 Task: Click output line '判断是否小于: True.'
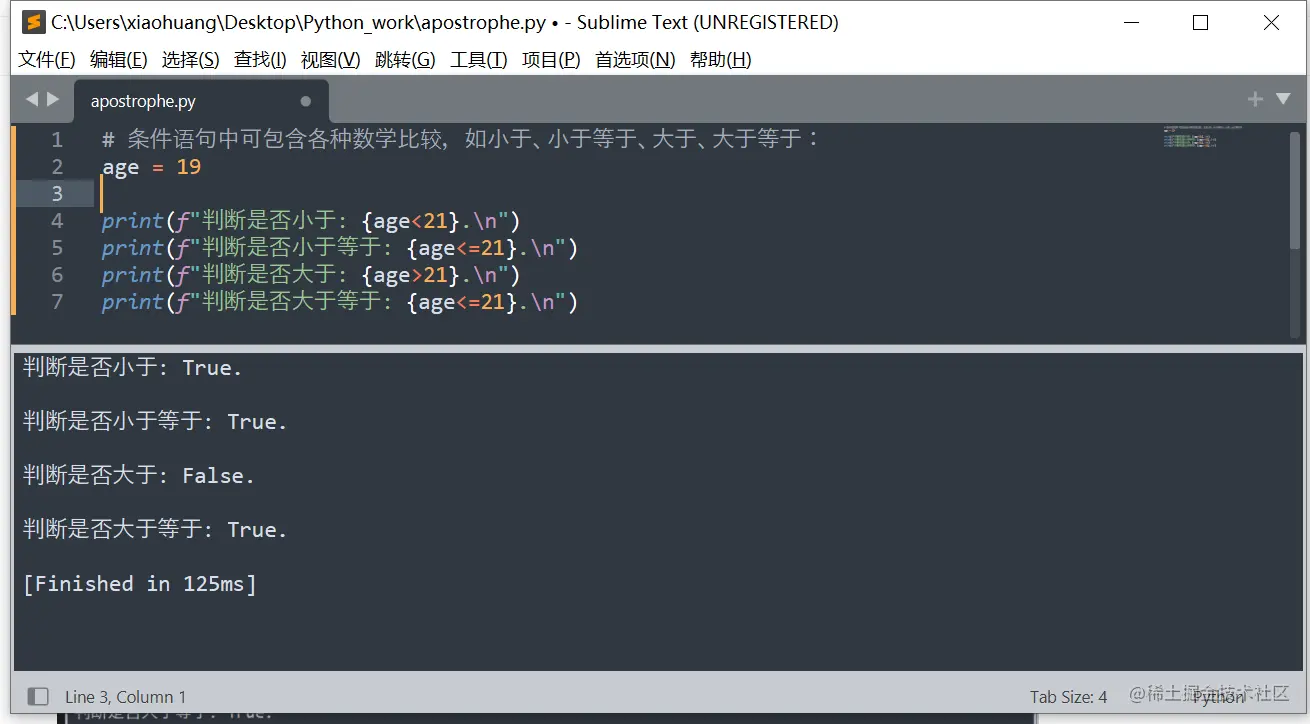[x=133, y=368]
